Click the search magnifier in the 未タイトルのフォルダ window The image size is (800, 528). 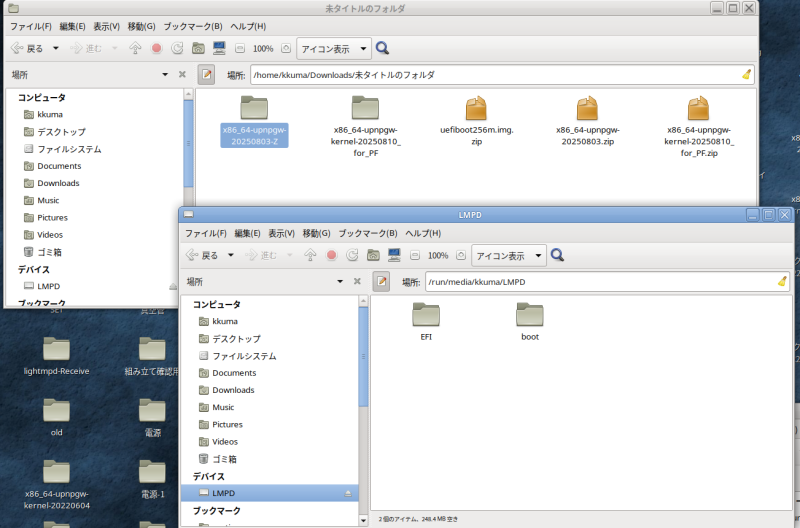(382, 48)
